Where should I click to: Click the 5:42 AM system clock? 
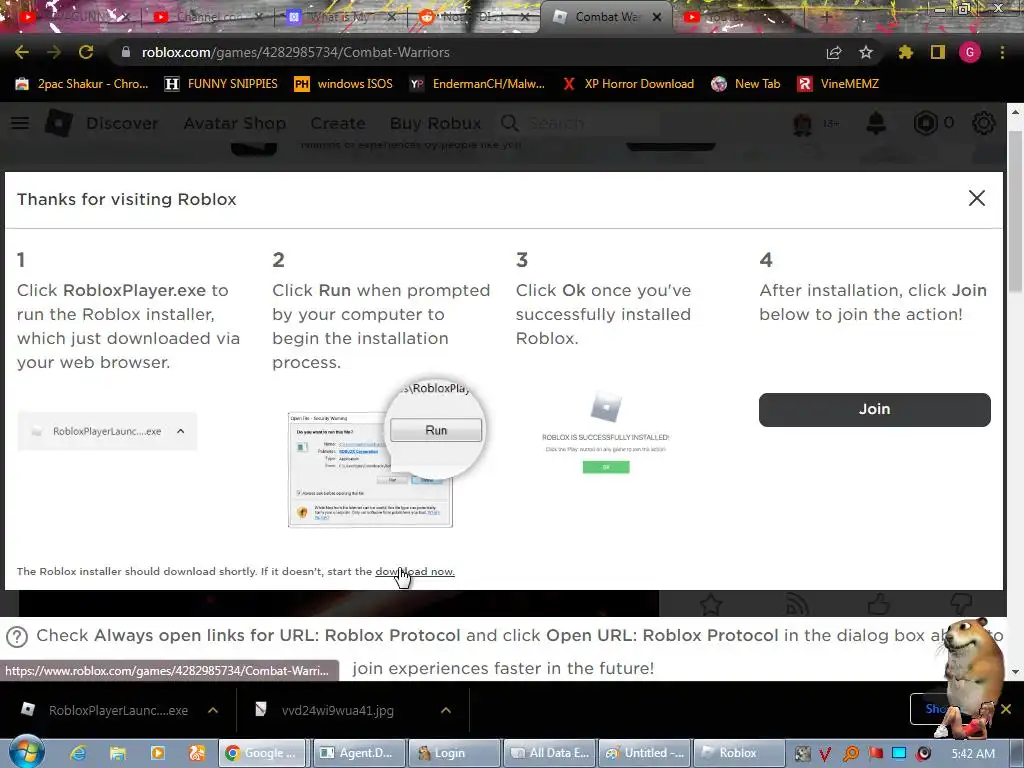click(x=973, y=753)
